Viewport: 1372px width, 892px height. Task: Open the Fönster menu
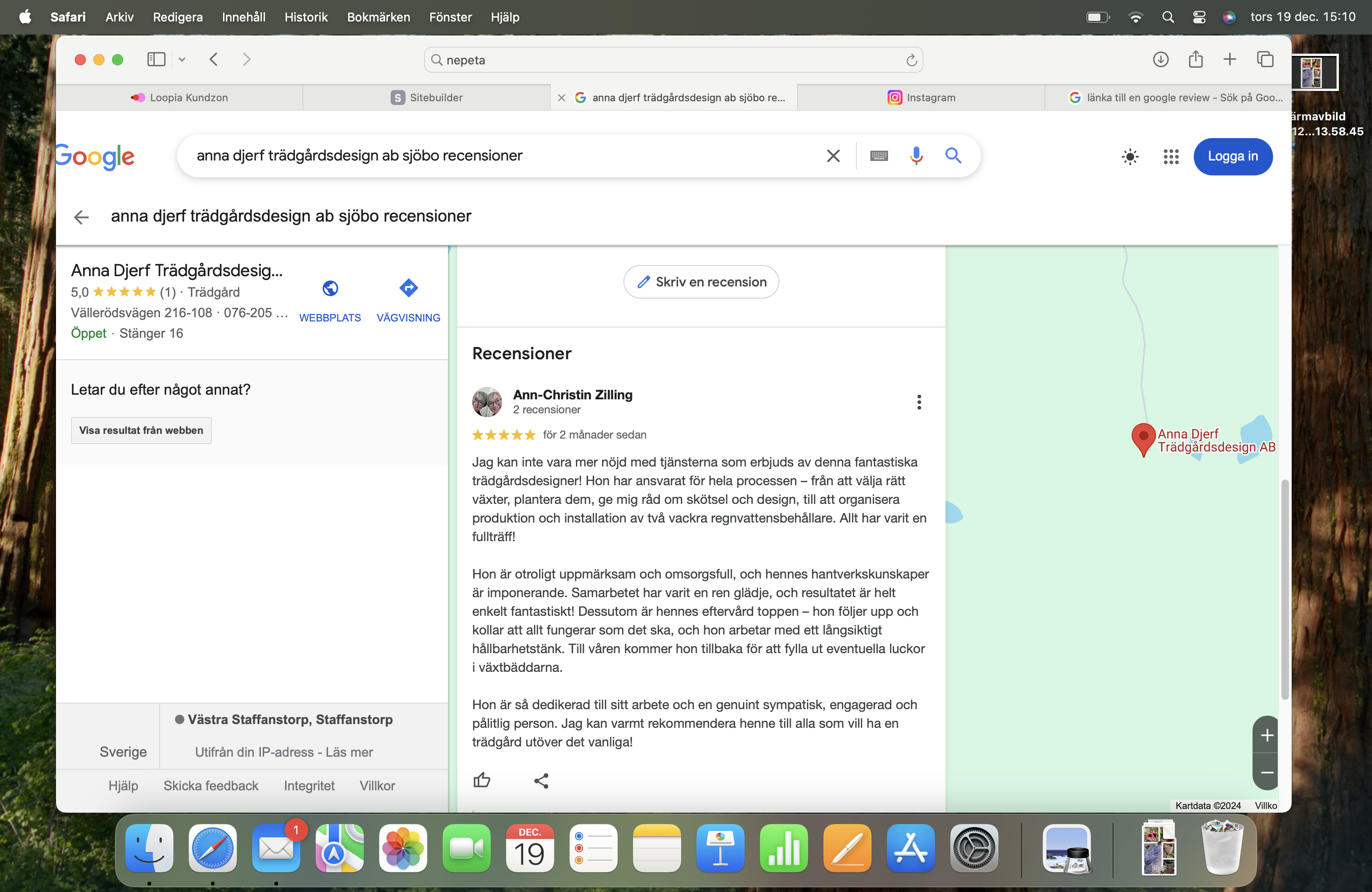tap(450, 17)
